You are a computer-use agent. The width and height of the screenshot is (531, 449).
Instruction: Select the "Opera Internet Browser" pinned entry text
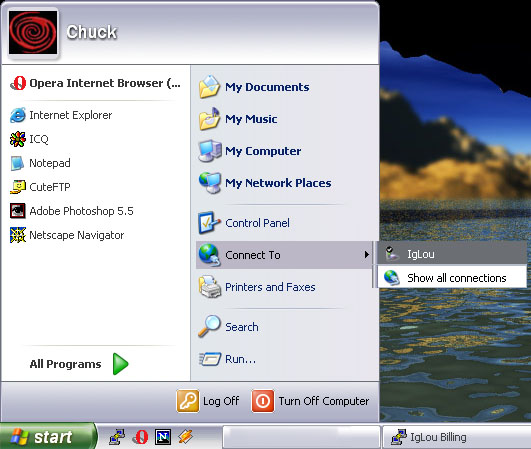(x=105, y=83)
